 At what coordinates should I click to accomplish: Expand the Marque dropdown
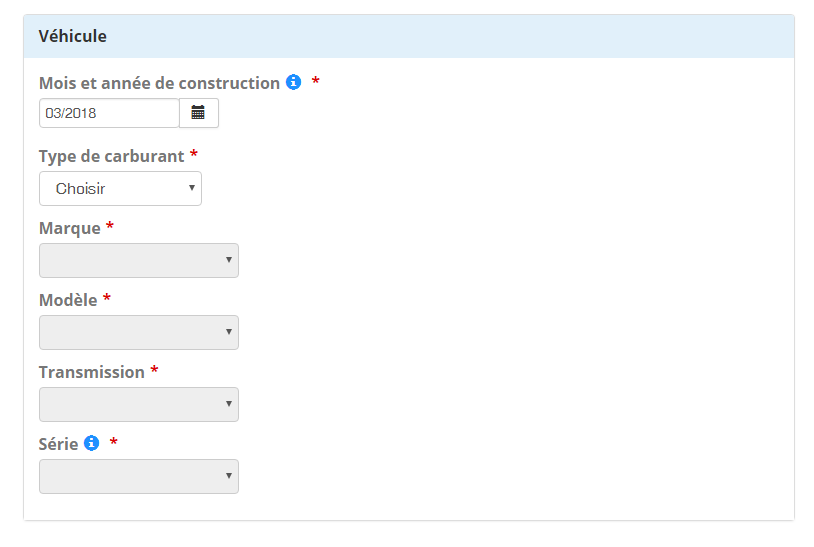click(139, 261)
